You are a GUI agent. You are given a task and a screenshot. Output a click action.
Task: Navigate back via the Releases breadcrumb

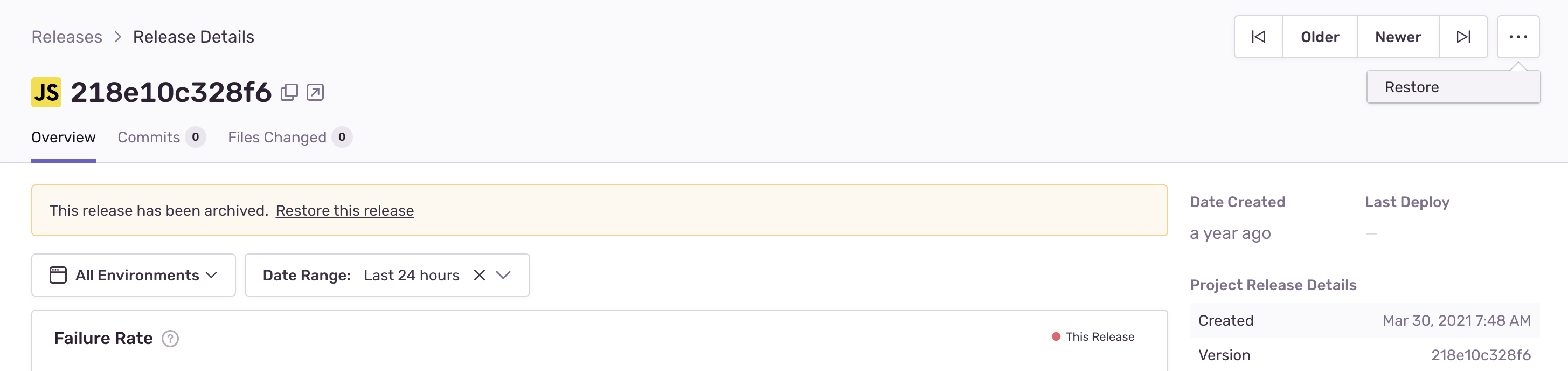click(66, 37)
